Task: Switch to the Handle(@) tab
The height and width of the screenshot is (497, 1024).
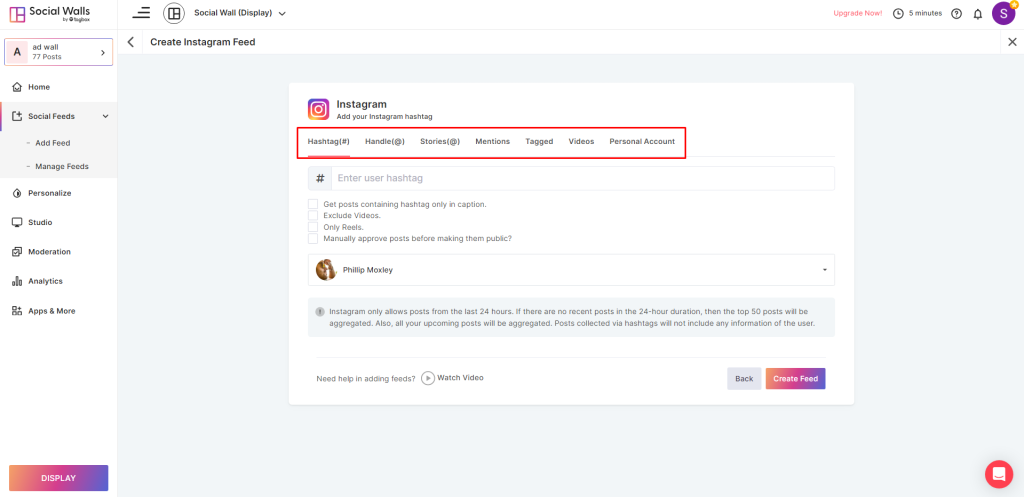Action: 385,142
